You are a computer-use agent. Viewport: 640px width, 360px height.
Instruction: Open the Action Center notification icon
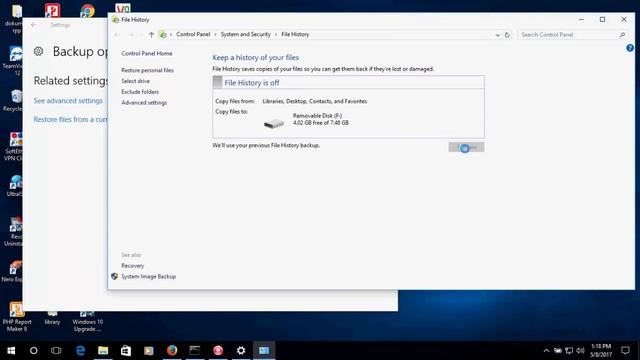point(625,350)
